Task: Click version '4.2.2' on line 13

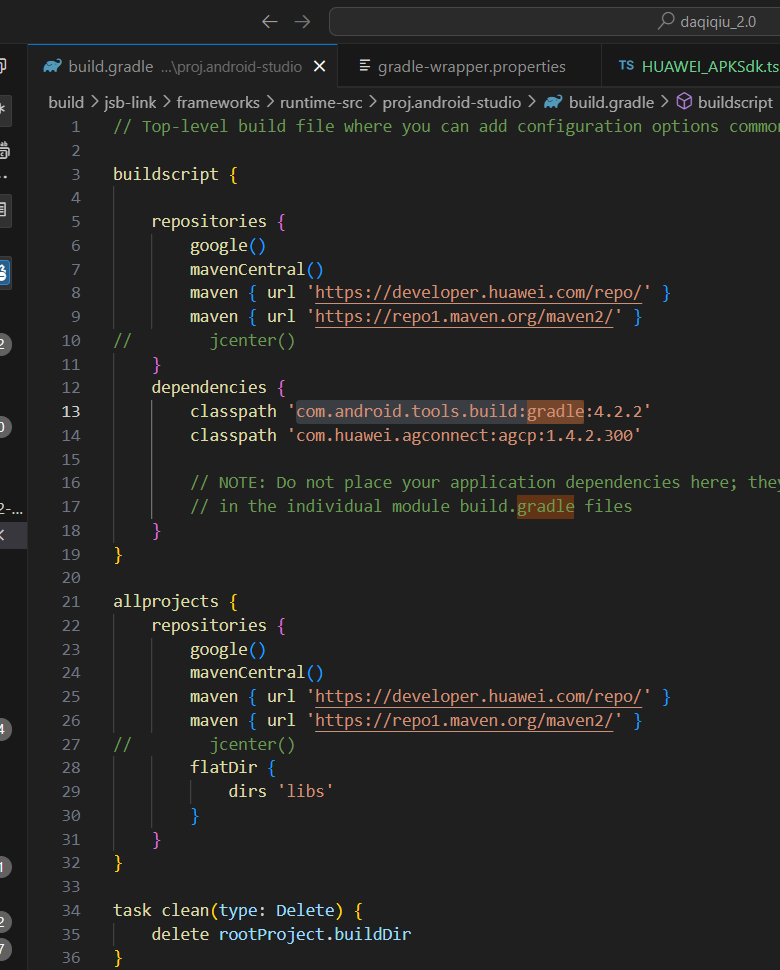Action: pos(617,411)
